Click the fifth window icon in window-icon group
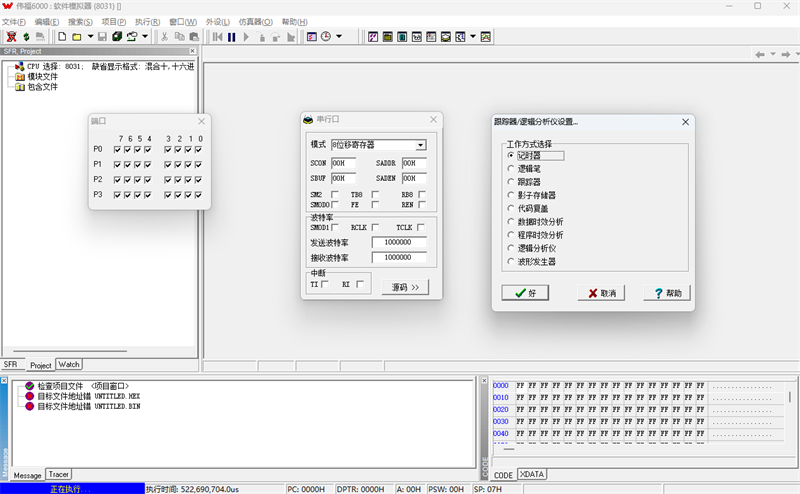This screenshot has width=800, height=494. click(x=431, y=37)
